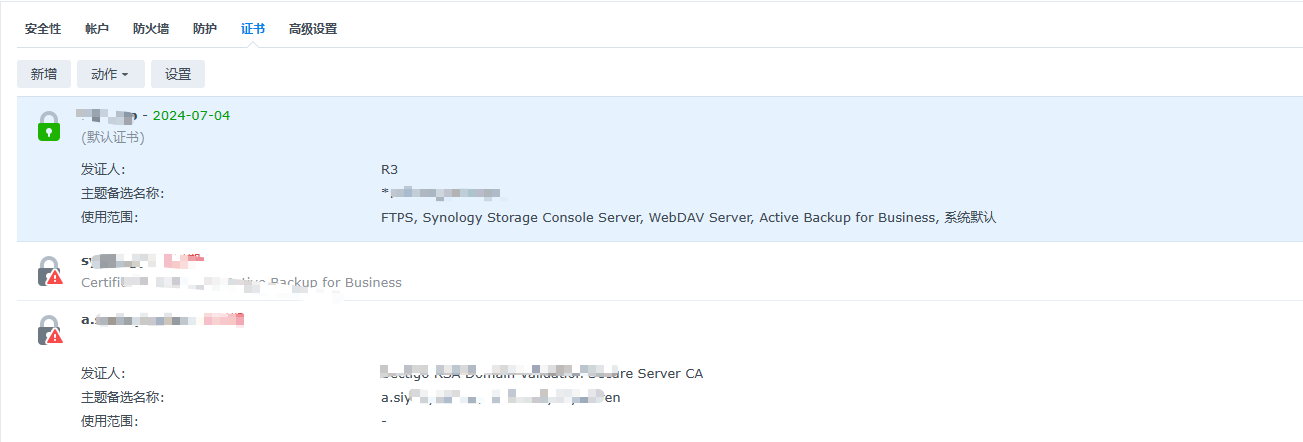Click the 设置 button
The height and width of the screenshot is (442, 1303).
click(x=178, y=74)
